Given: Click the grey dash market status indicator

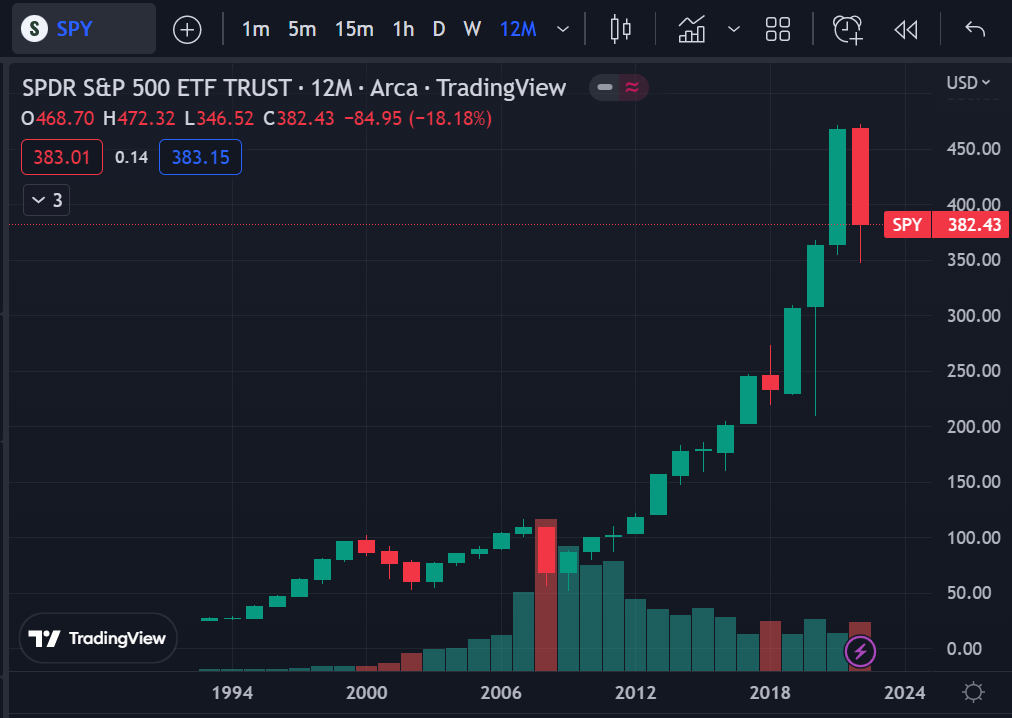Looking at the screenshot, I should point(605,87).
